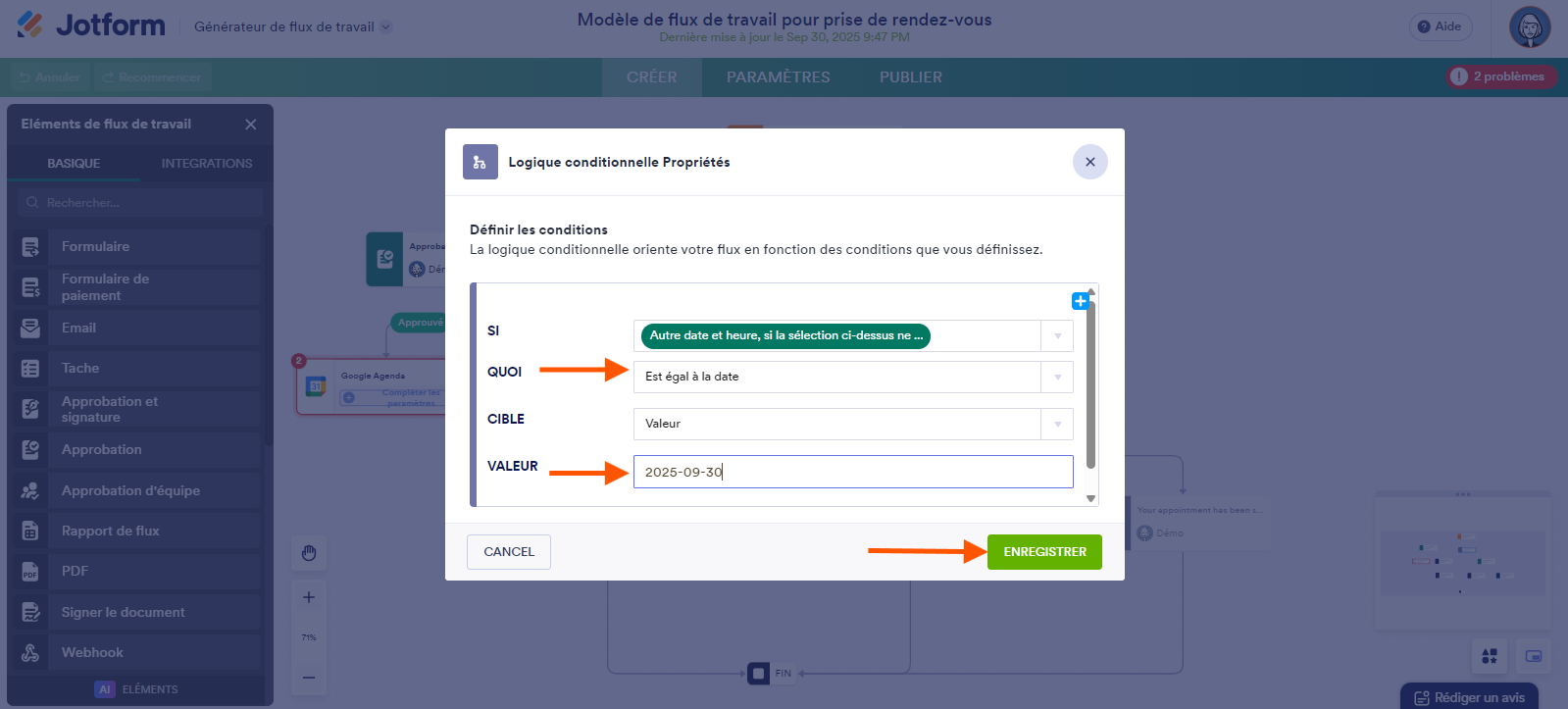Switch to the INTEGRATIONS tab

point(207,164)
